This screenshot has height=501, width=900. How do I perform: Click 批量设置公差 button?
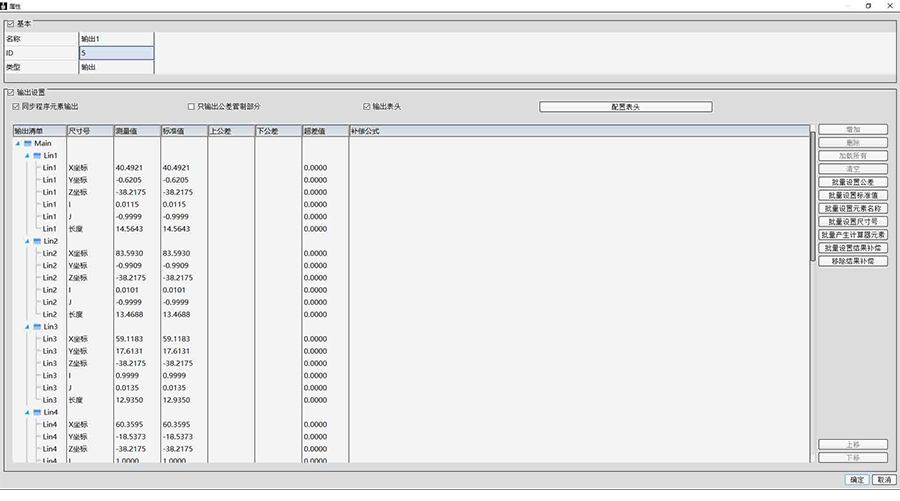[x=853, y=182]
